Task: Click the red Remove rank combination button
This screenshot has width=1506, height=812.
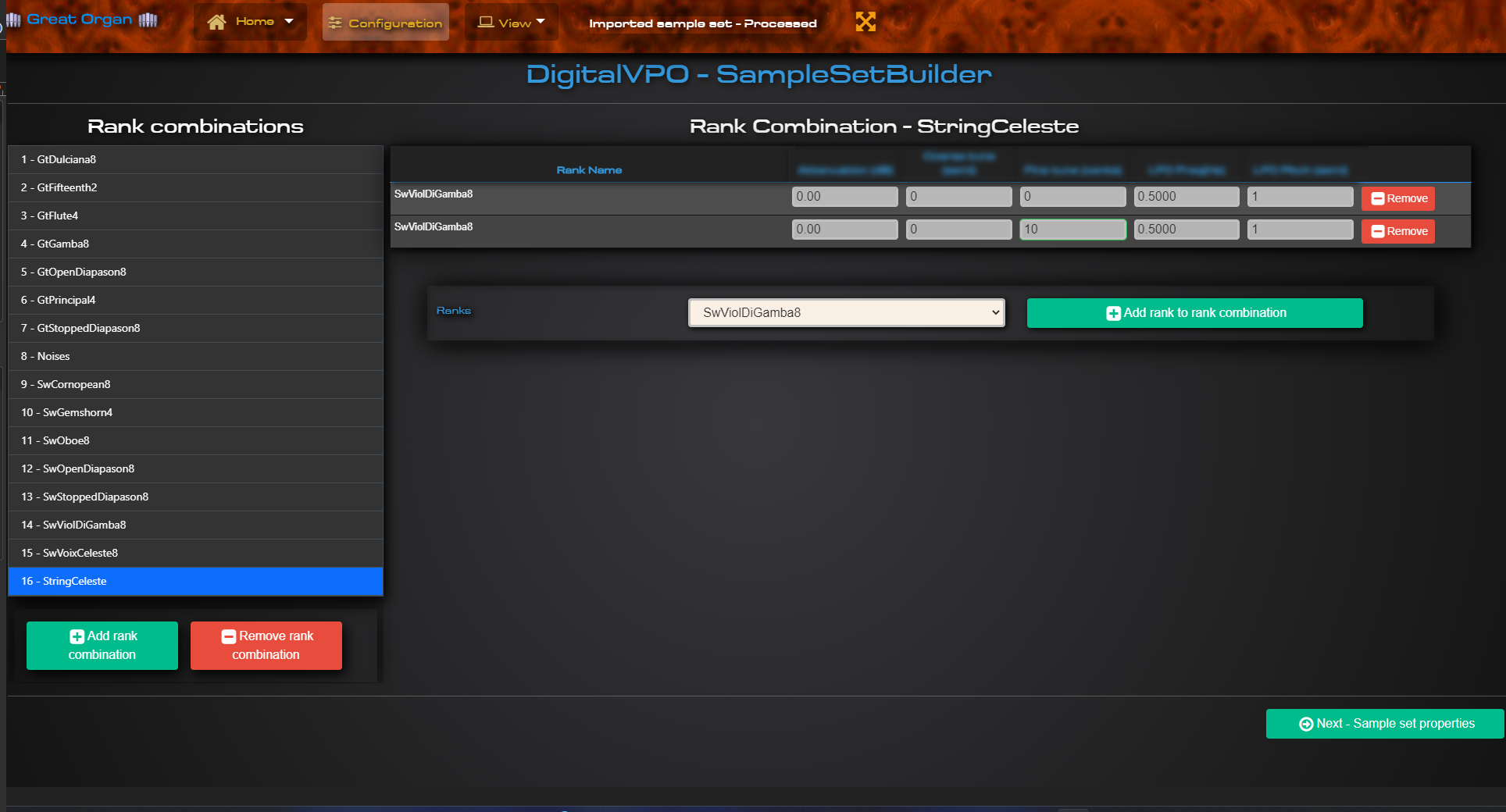Action: (266, 646)
